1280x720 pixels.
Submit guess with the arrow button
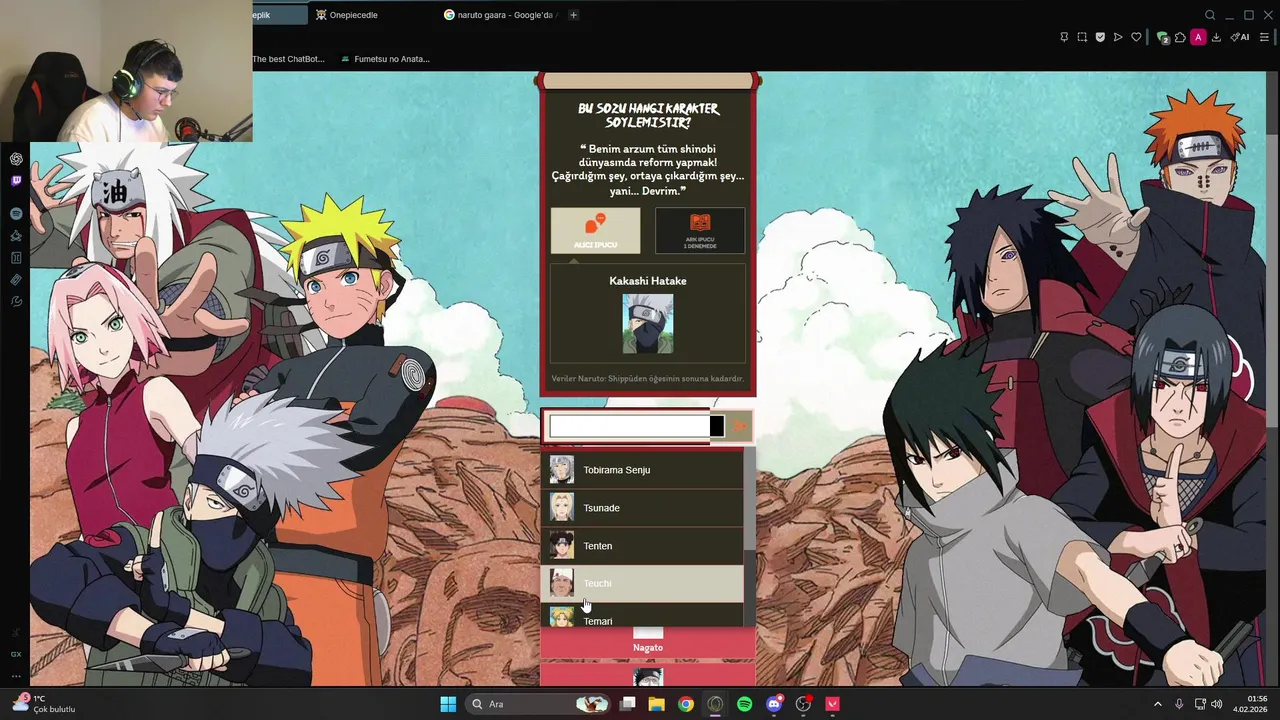pyautogui.click(x=740, y=426)
